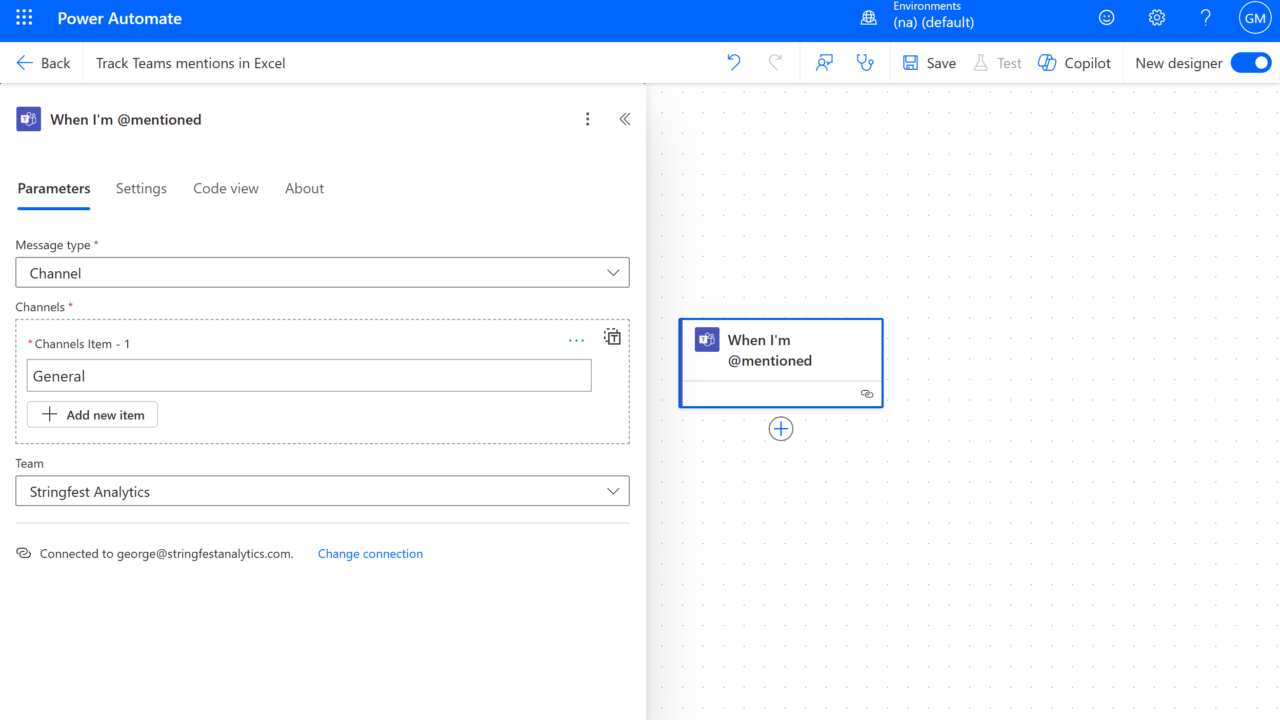The width and height of the screenshot is (1280, 720).
Task: Open the vertical three-dot trigger menu
Action: coord(588,119)
